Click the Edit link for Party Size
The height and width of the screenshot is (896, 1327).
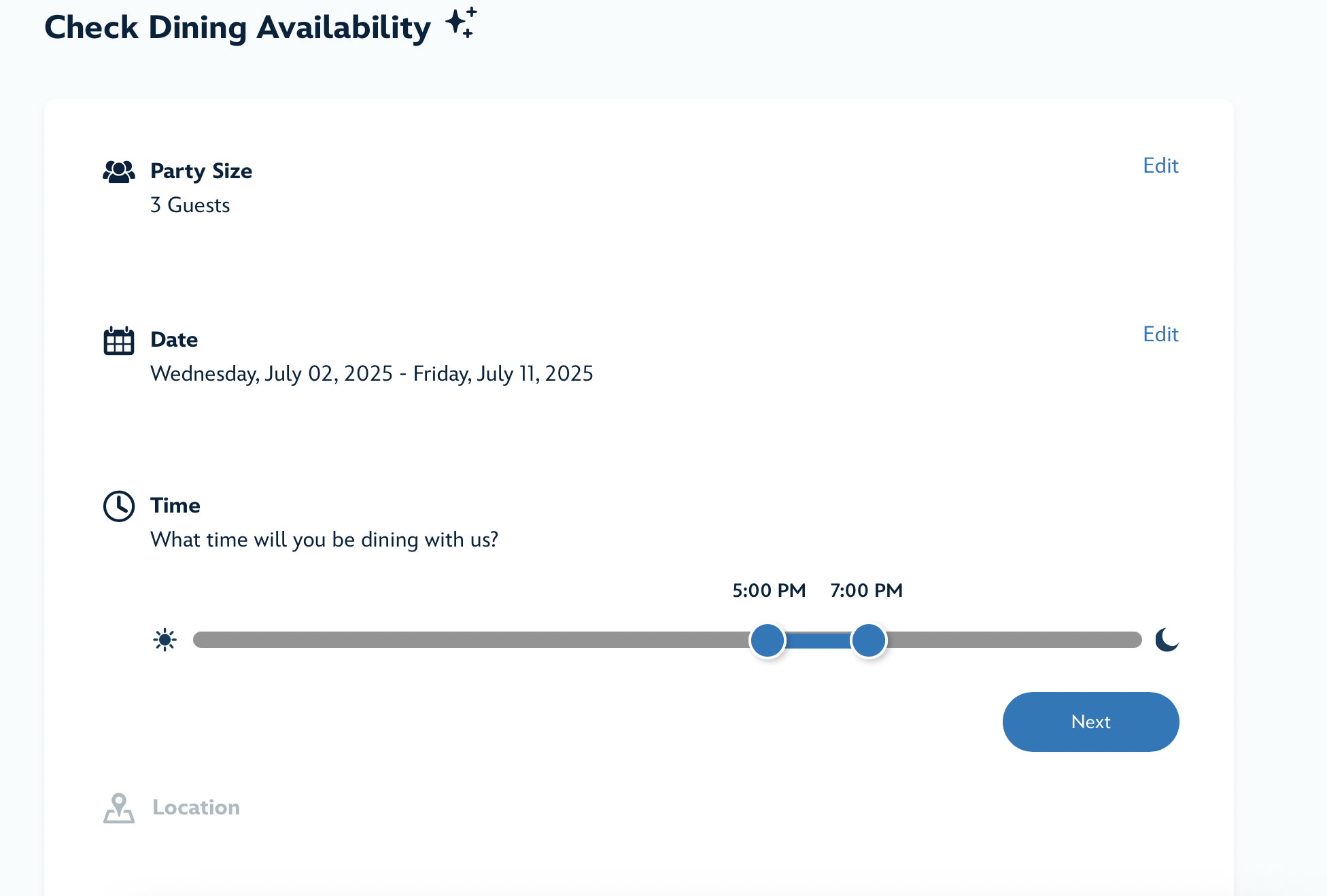tap(1160, 165)
